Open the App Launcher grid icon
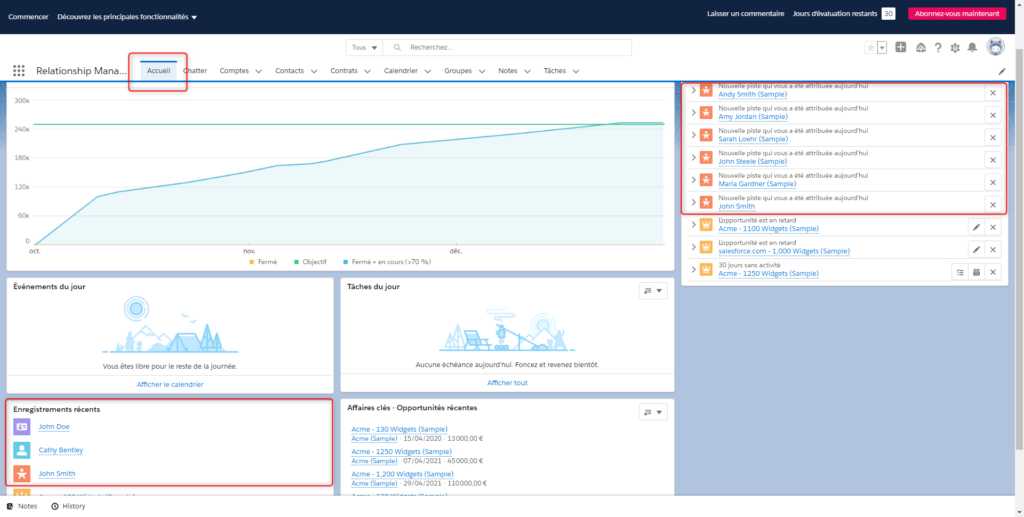This screenshot has height=517, width=1024. tap(18, 70)
